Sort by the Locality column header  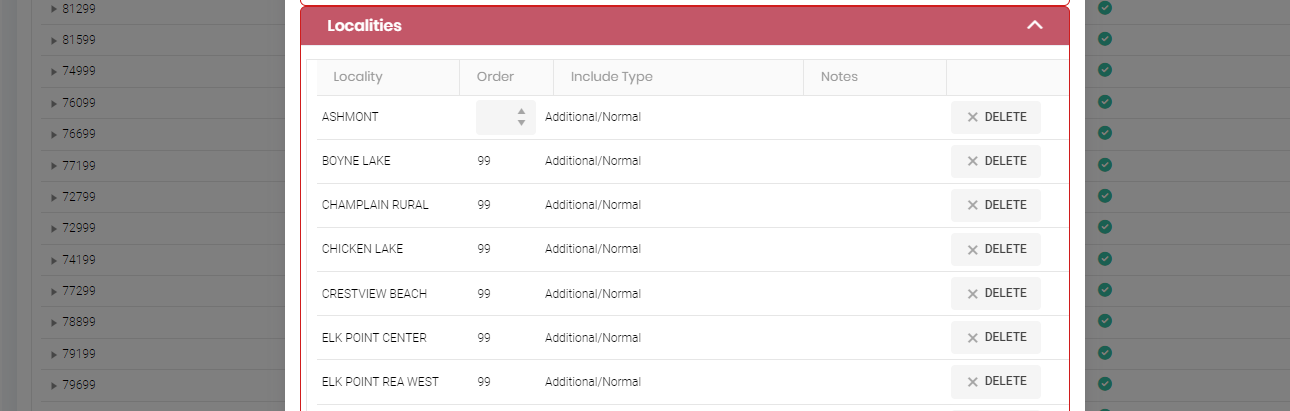tap(358, 77)
